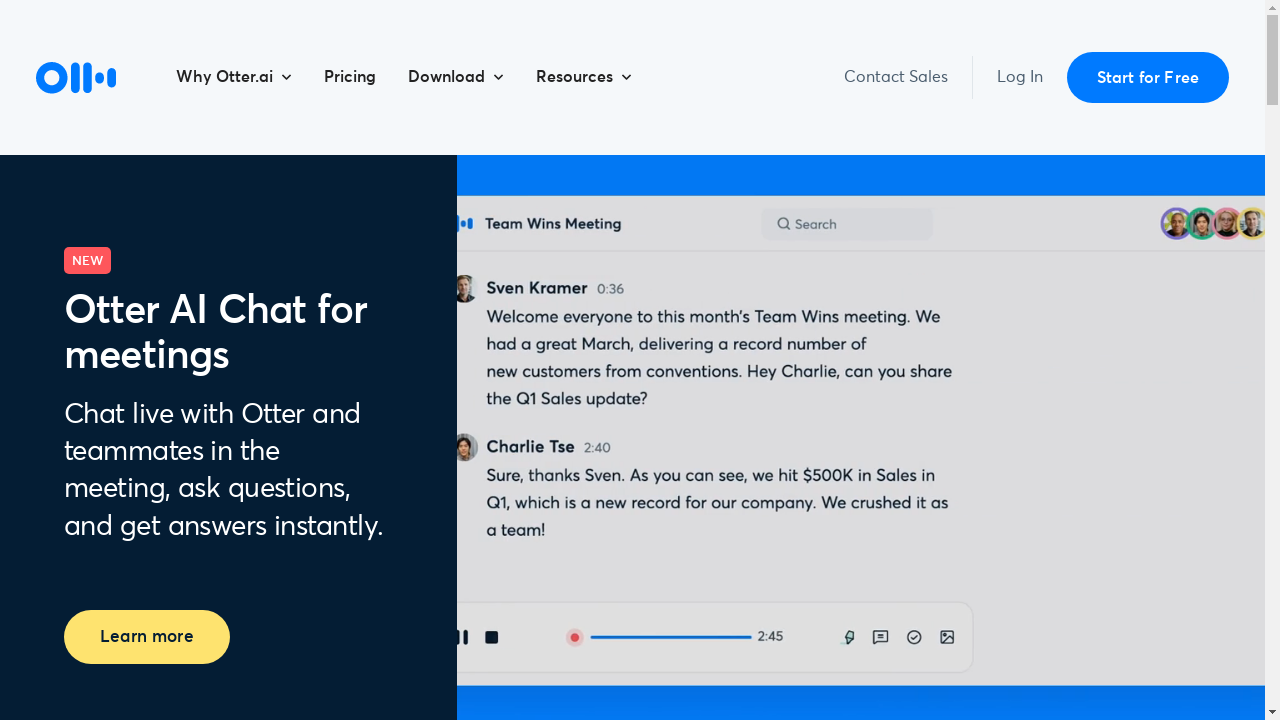Click the Charlie Tse speaker name
This screenshot has height=720, width=1280.
530,446
